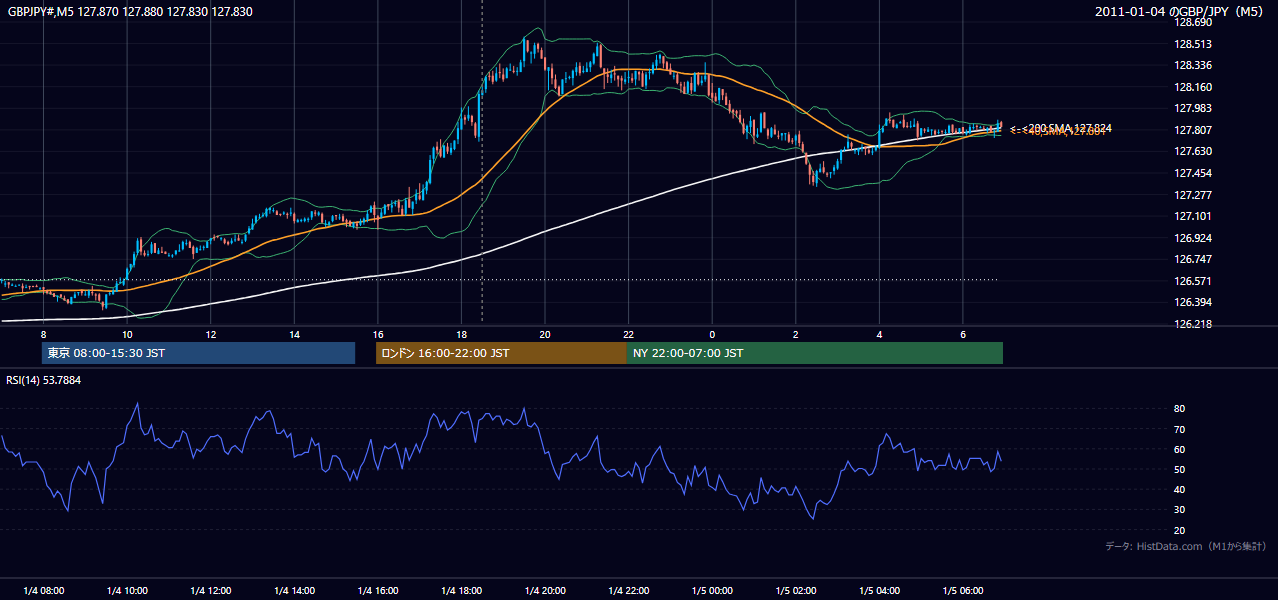The image size is (1278, 600).
Task: Click the hour label 4 under the price chart
Action: tap(879, 334)
